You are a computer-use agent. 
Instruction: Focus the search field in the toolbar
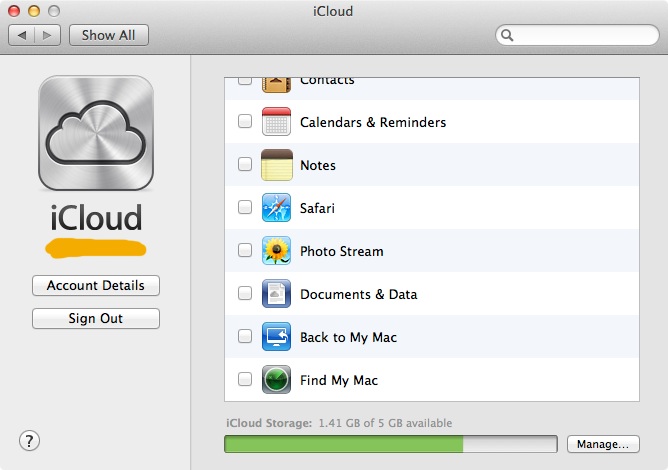(x=577, y=35)
